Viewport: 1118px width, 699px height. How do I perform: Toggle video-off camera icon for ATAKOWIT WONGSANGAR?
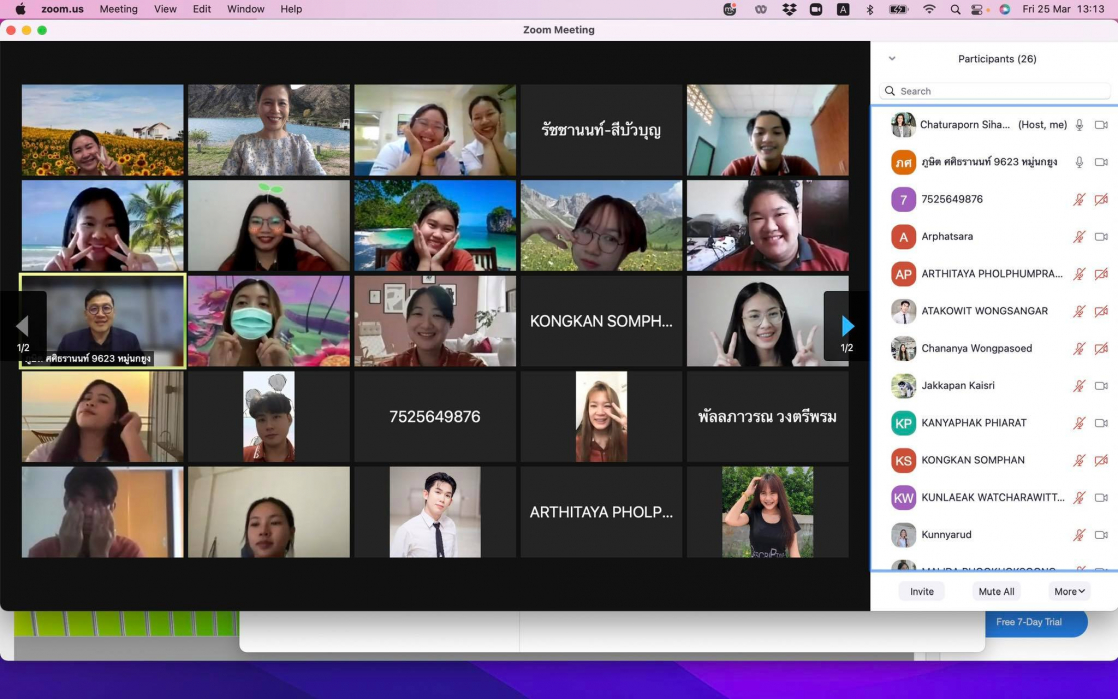click(x=1101, y=312)
